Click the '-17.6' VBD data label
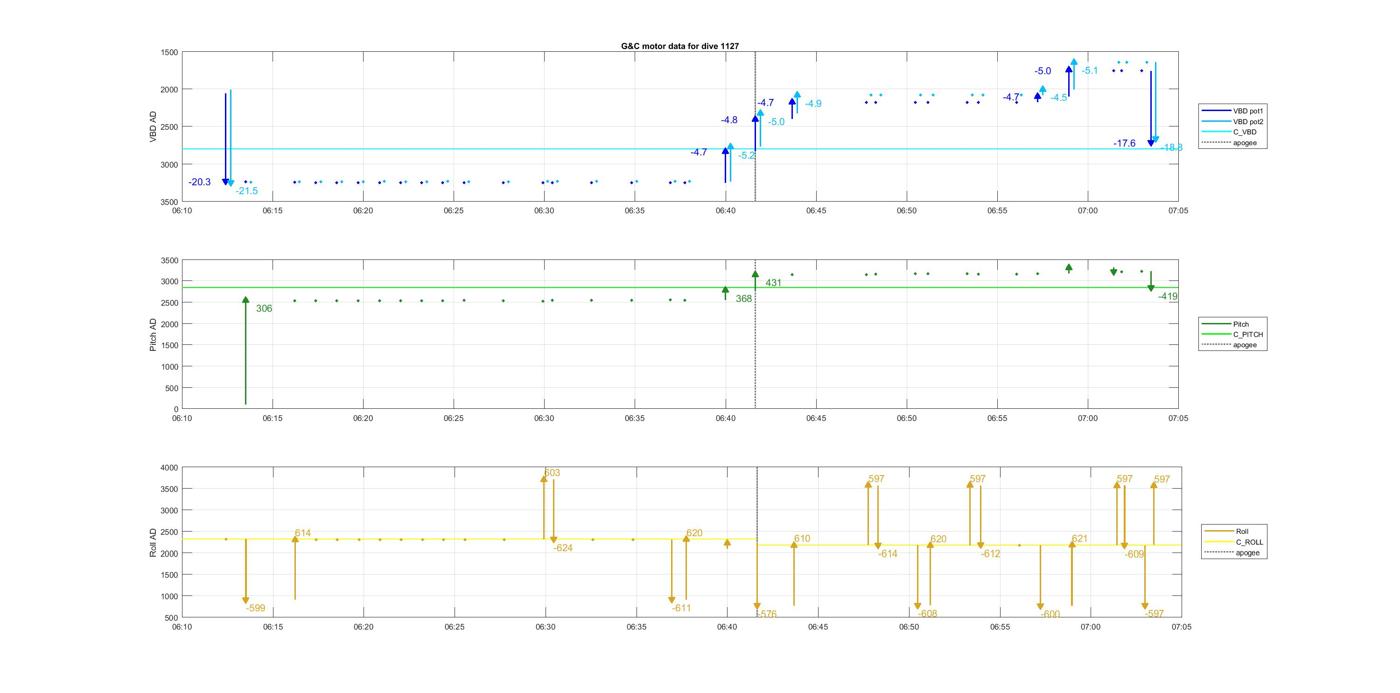This screenshot has width=1400, height=693. click(1125, 144)
